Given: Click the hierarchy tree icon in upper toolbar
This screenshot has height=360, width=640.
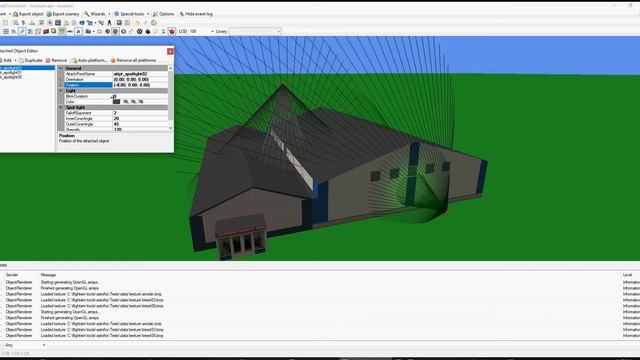Looking at the screenshot, I should click(32, 23).
